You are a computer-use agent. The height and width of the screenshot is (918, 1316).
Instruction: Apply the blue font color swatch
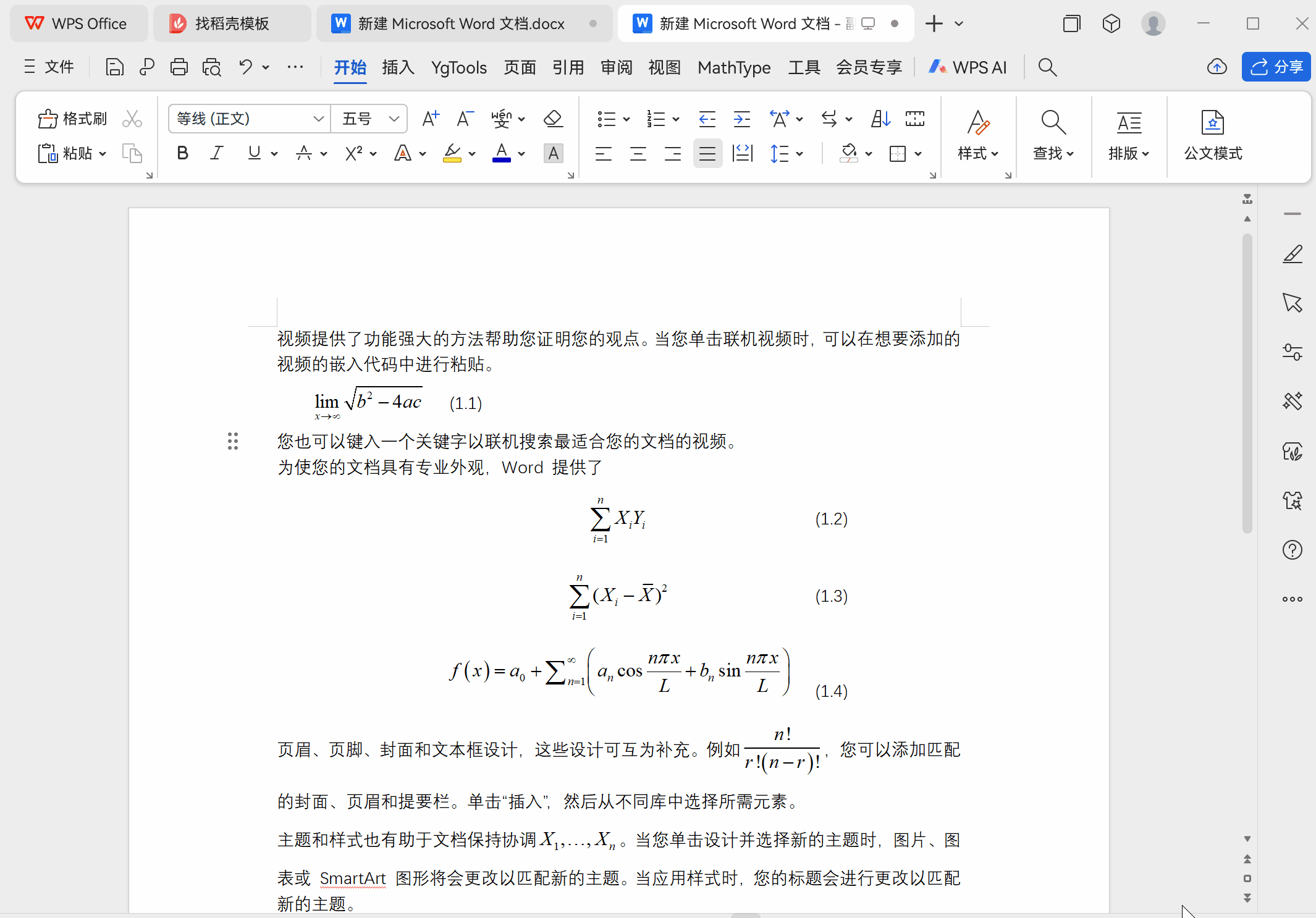coord(502,153)
